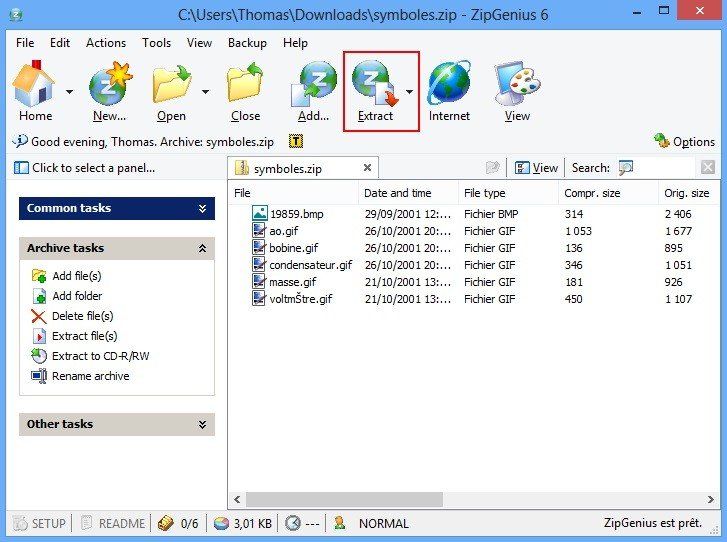Click Rename archive task
This screenshot has height=542, width=727.
(x=80, y=376)
